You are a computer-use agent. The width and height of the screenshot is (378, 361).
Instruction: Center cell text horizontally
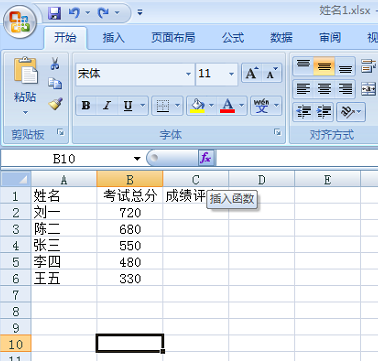coord(324,89)
